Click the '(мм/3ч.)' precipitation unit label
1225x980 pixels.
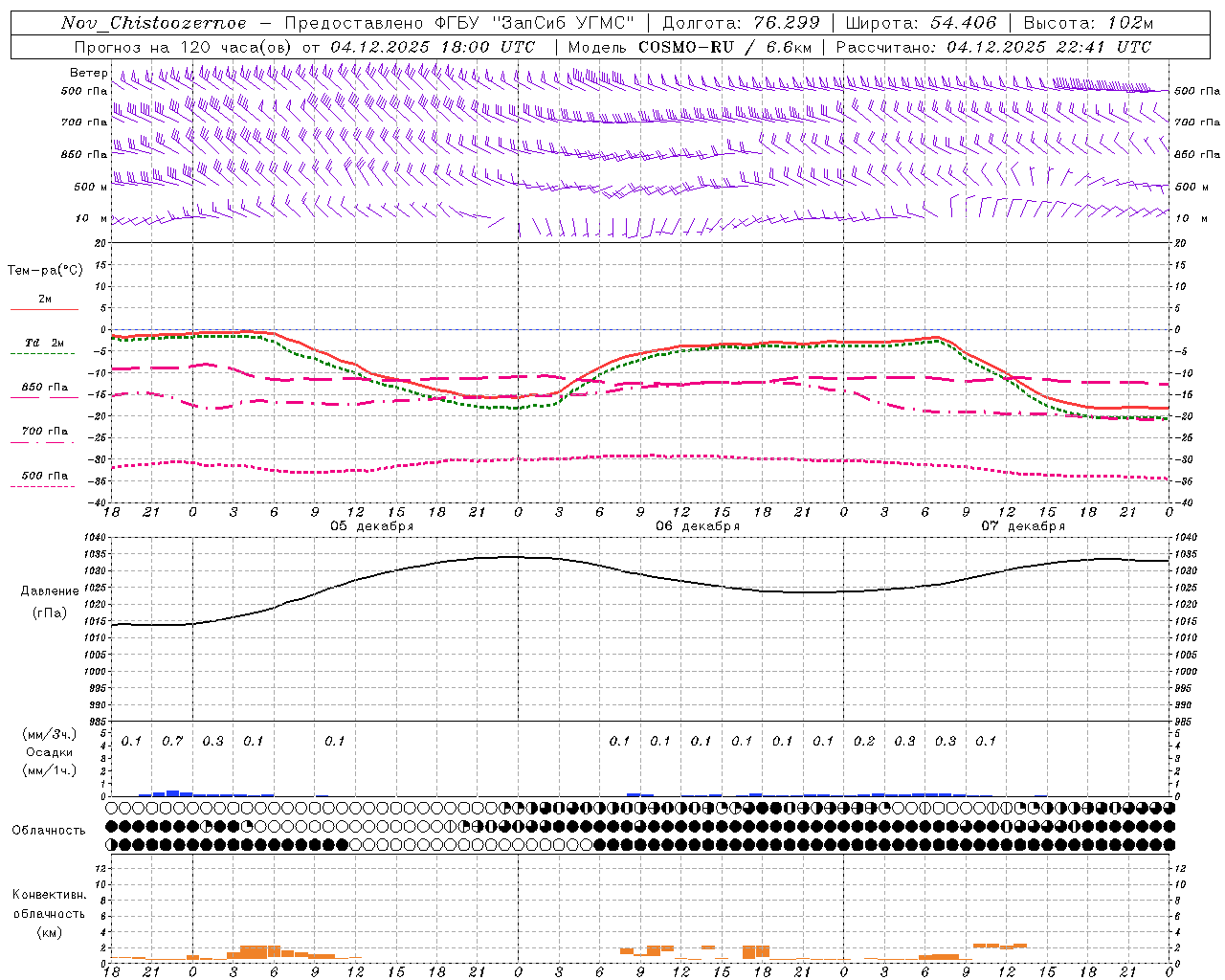(x=50, y=734)
